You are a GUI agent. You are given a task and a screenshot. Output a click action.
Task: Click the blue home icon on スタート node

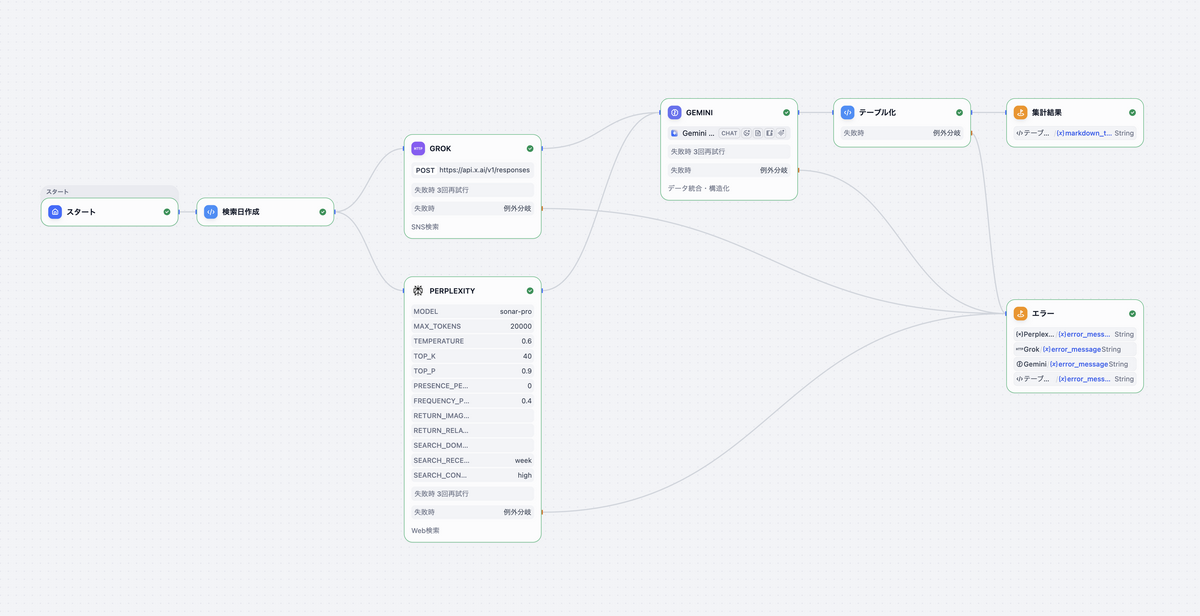55,212
